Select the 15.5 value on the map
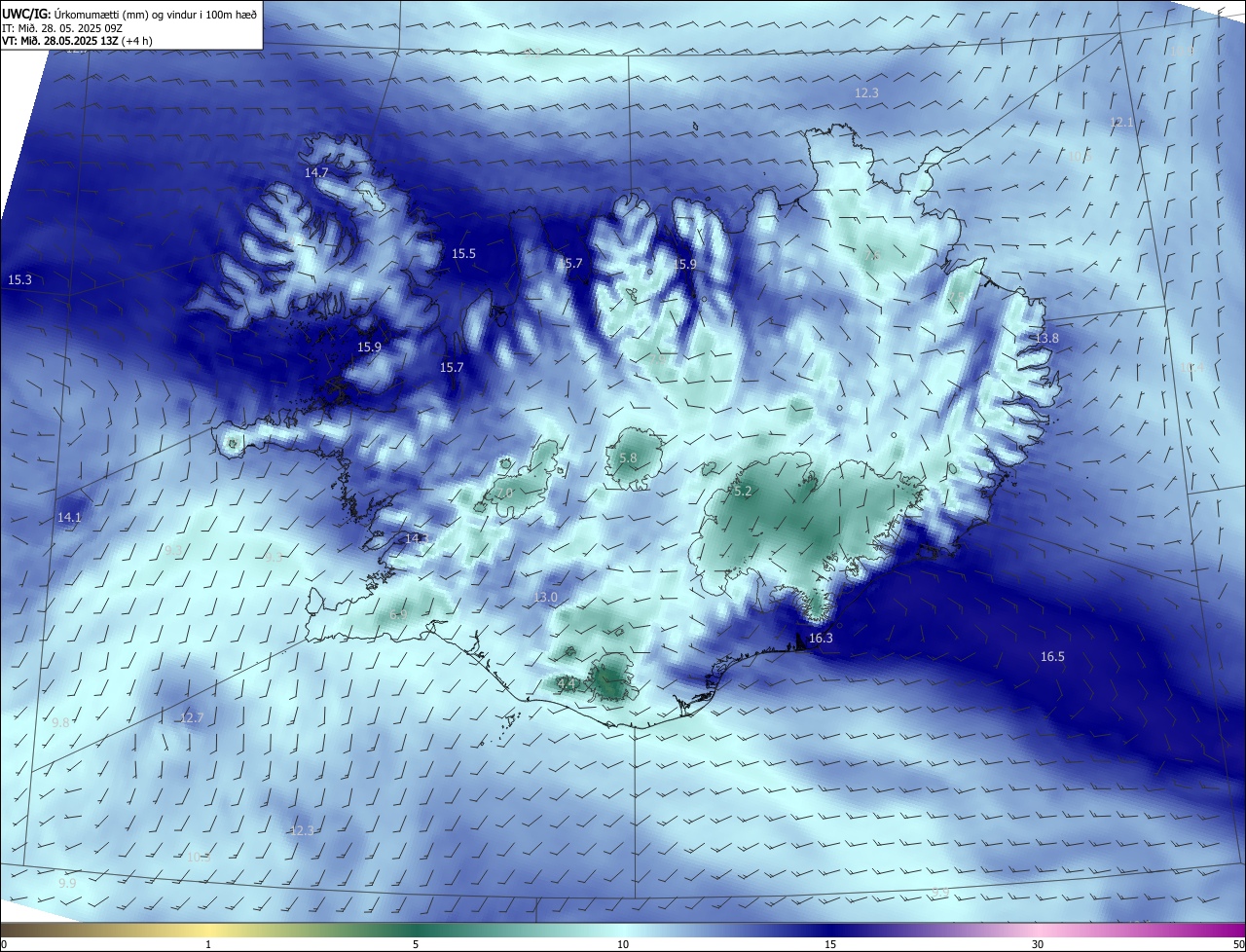This screenshot has height=952, width=1246. coord(463,254)
